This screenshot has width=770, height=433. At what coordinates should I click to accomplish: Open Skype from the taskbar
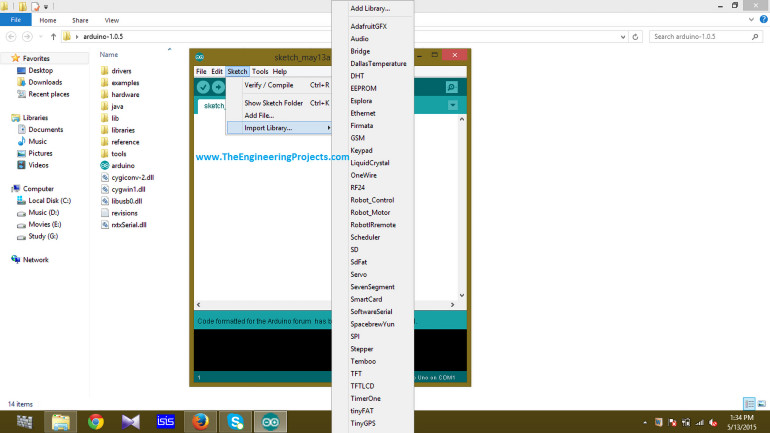click(x=235, y=421)
